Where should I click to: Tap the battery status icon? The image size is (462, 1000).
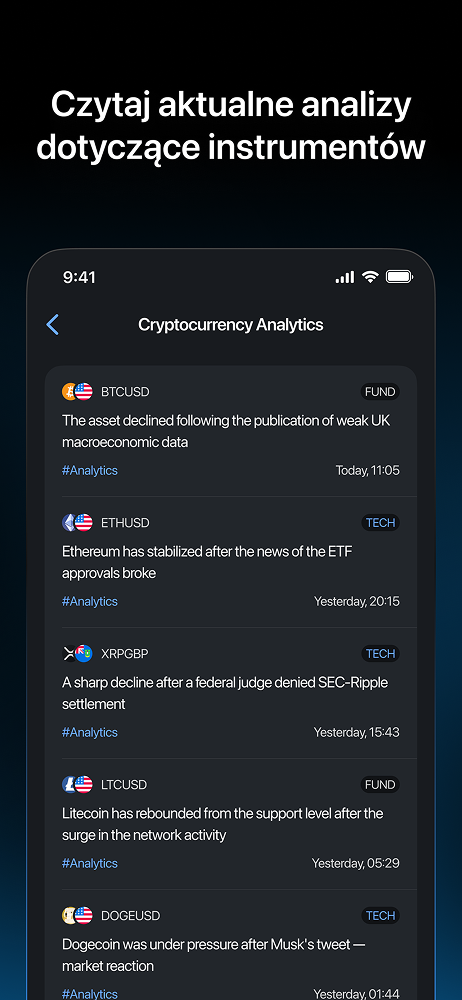[x=399, y=277]
